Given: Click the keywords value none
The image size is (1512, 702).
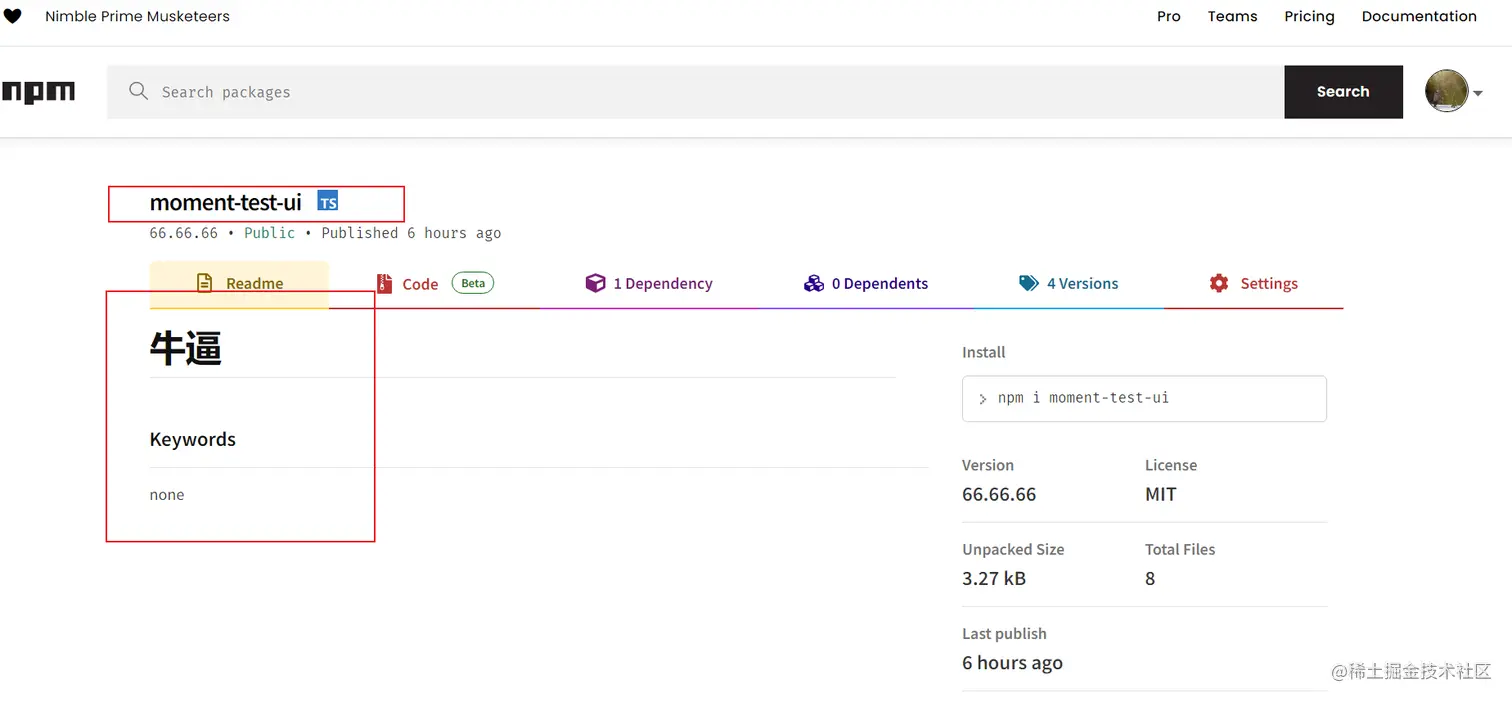Looking at the screenshot, I should [167, 494].
